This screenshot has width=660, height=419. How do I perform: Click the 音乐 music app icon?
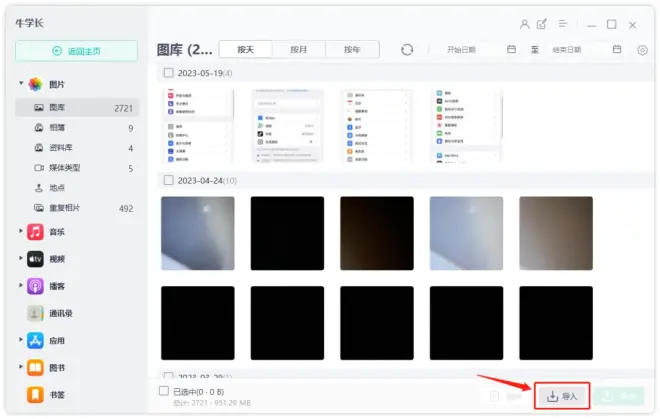35,232
